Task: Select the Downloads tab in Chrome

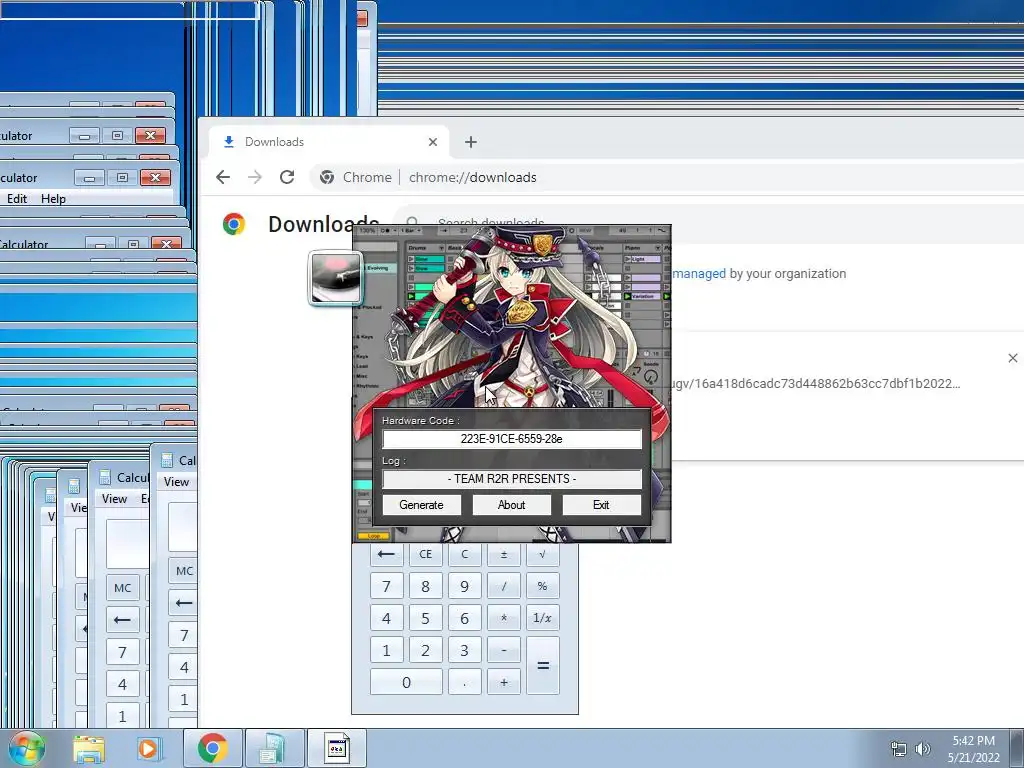Action: click(327, 142)
